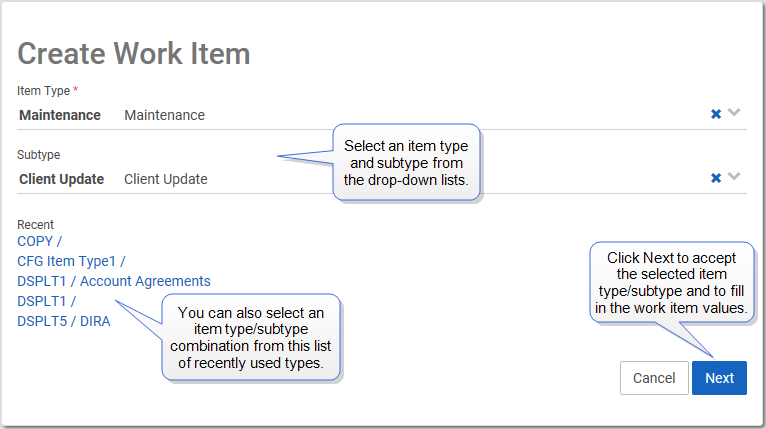Click the callout about recently used types

click(x=251, y=337)
